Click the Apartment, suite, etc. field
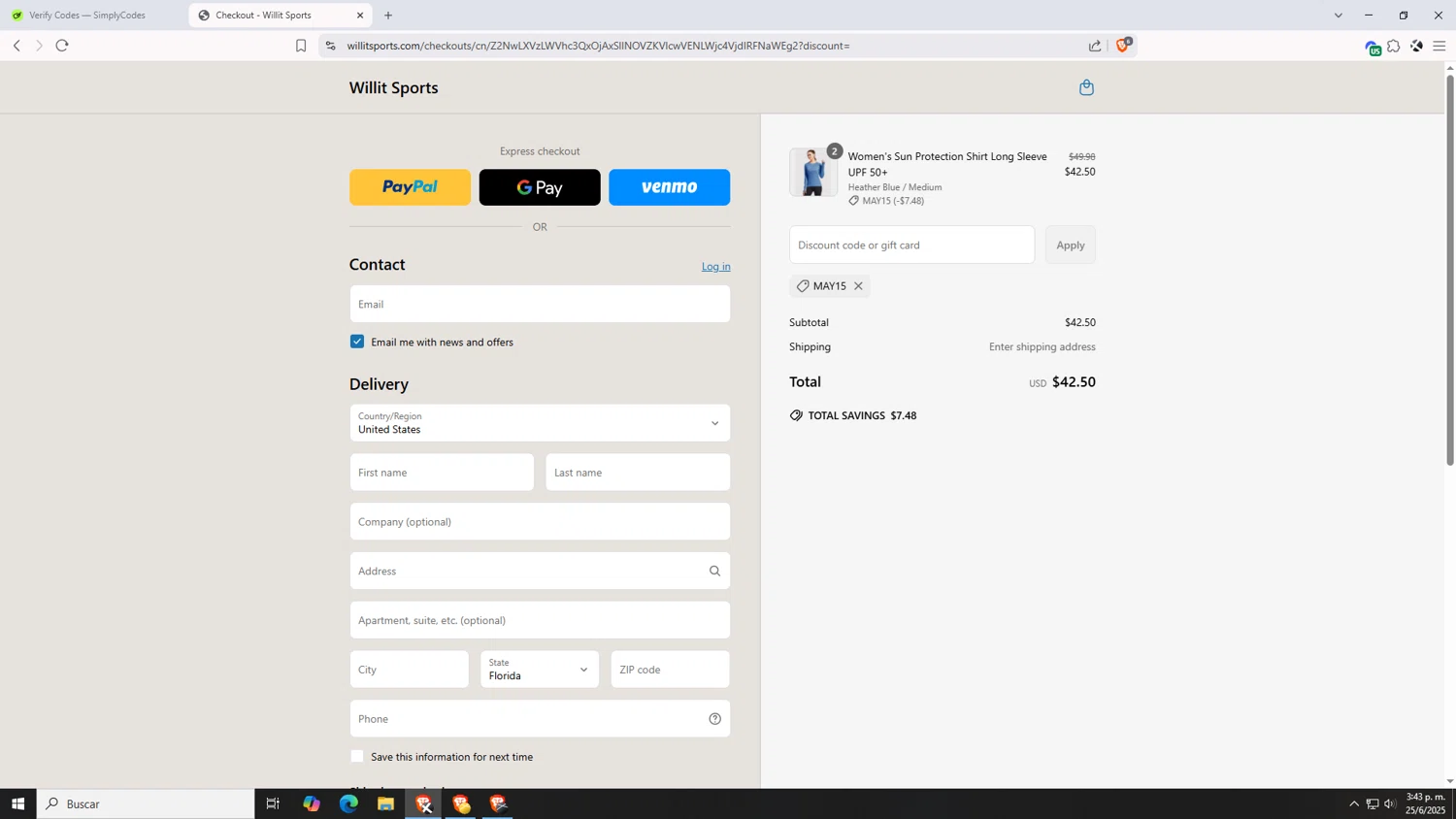Image resolution: width=1456 pixels, height=819 pixels. (x=540, y=620)
